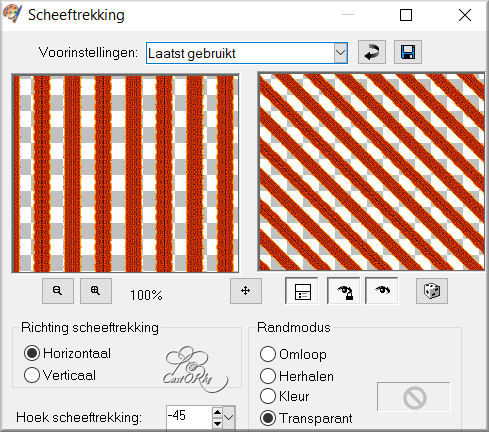Zoom out the preview with minus magnifier
Image resolution: width=489 pixels, height=432 pixels.
pos(58,291)
